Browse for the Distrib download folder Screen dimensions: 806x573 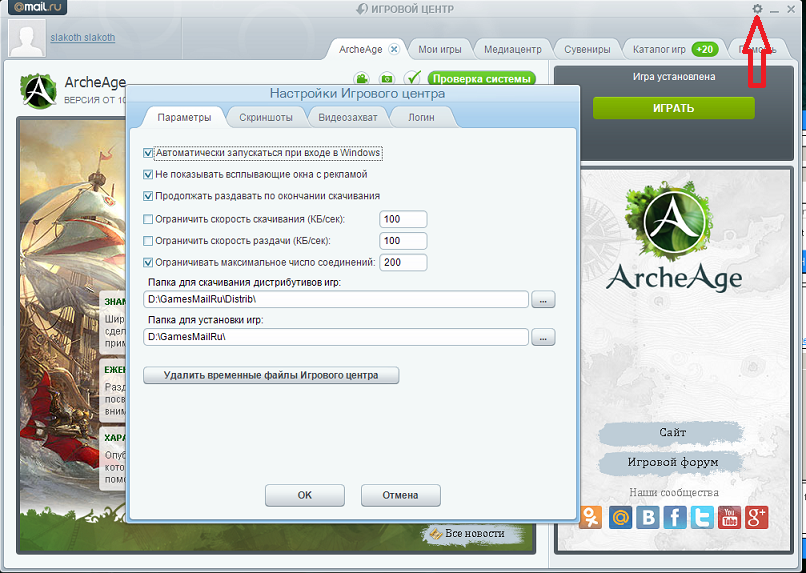[543, 300]
